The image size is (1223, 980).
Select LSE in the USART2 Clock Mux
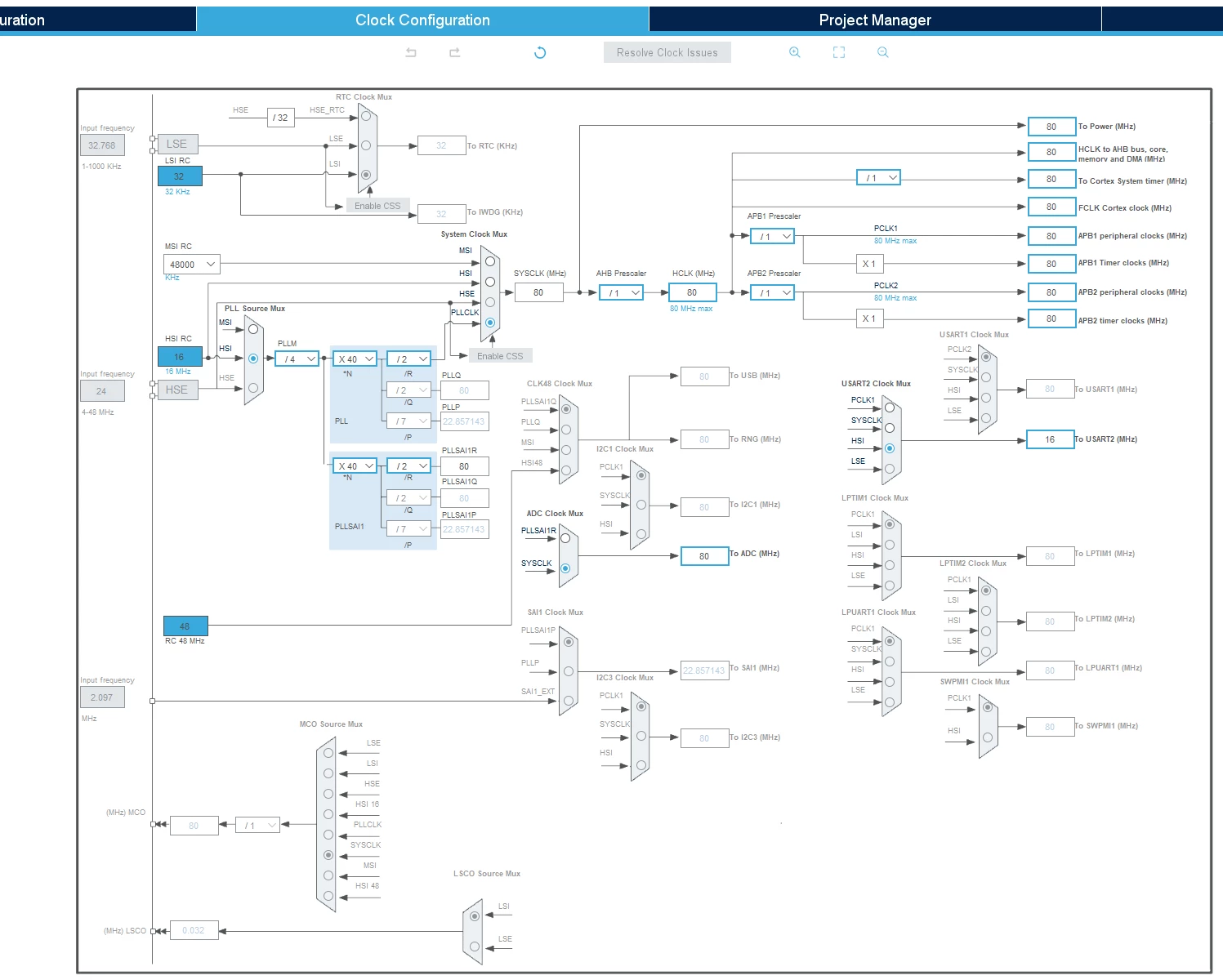click(890, 469)
